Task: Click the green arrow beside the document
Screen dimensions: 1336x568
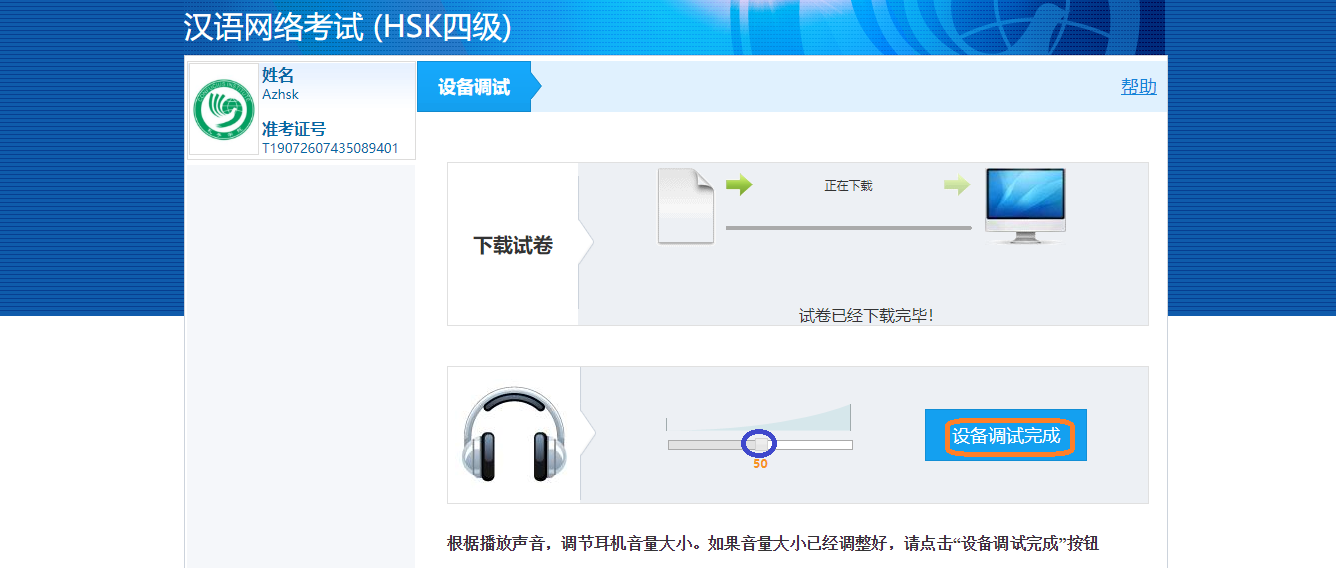Action: click(x=738, y=185)
